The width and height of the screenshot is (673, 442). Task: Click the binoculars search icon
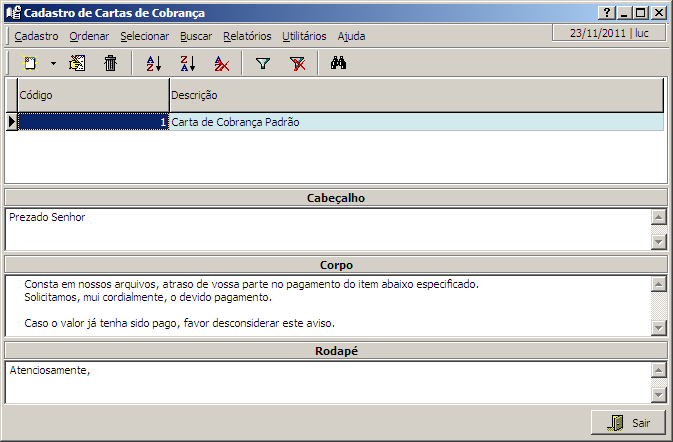338,63
